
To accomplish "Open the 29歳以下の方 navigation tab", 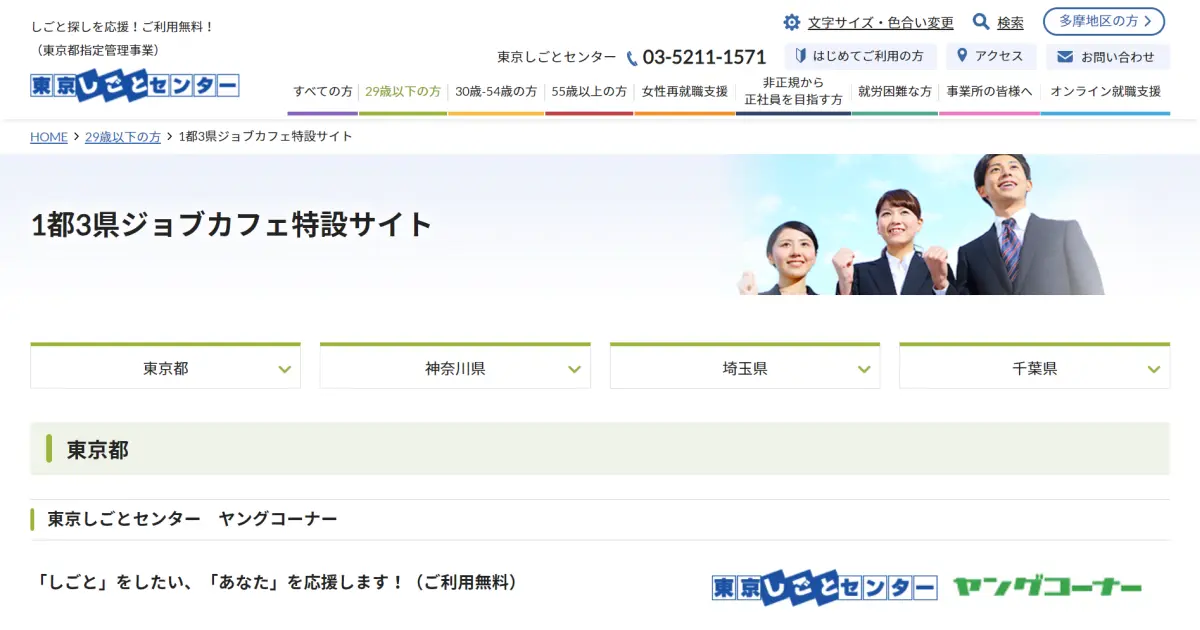I will pyautogui.click(x=403, y=92).
